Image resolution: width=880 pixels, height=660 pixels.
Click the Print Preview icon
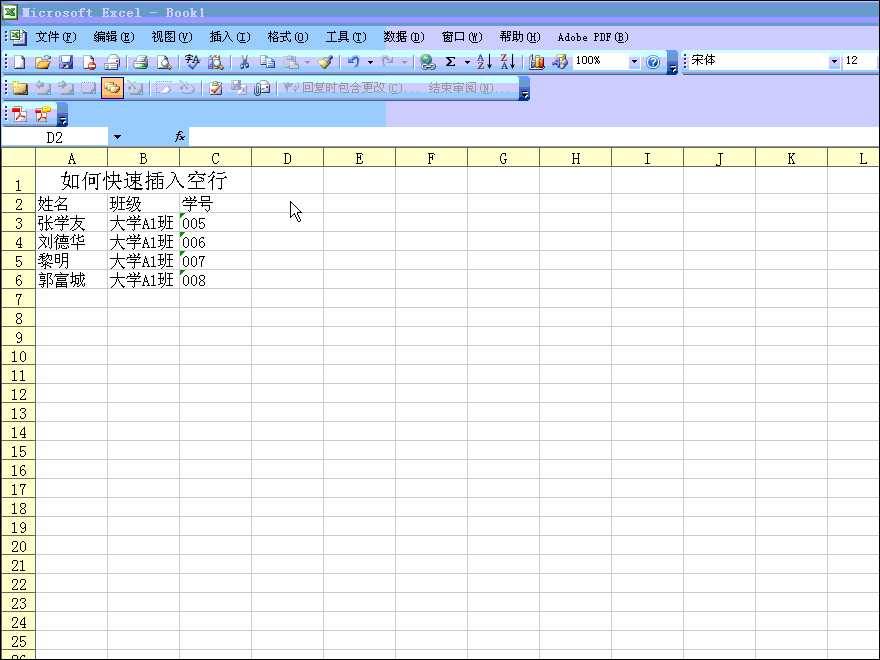point(164,62)
